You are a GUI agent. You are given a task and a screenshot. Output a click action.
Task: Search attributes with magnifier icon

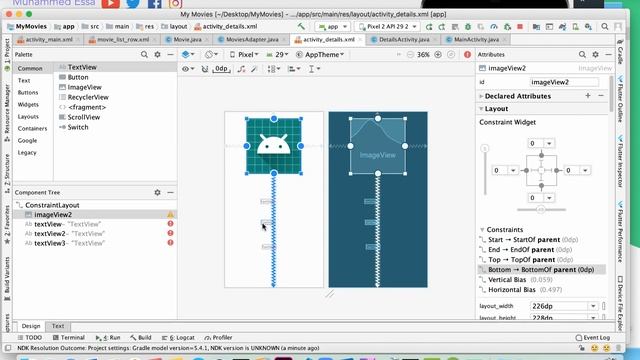point(582,54)
